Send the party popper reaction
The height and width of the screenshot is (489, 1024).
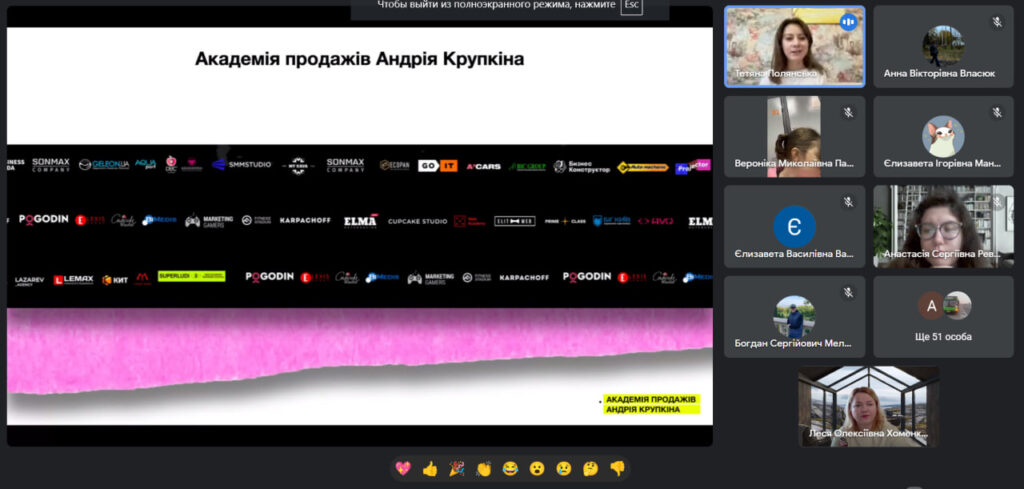pos(457,468)
